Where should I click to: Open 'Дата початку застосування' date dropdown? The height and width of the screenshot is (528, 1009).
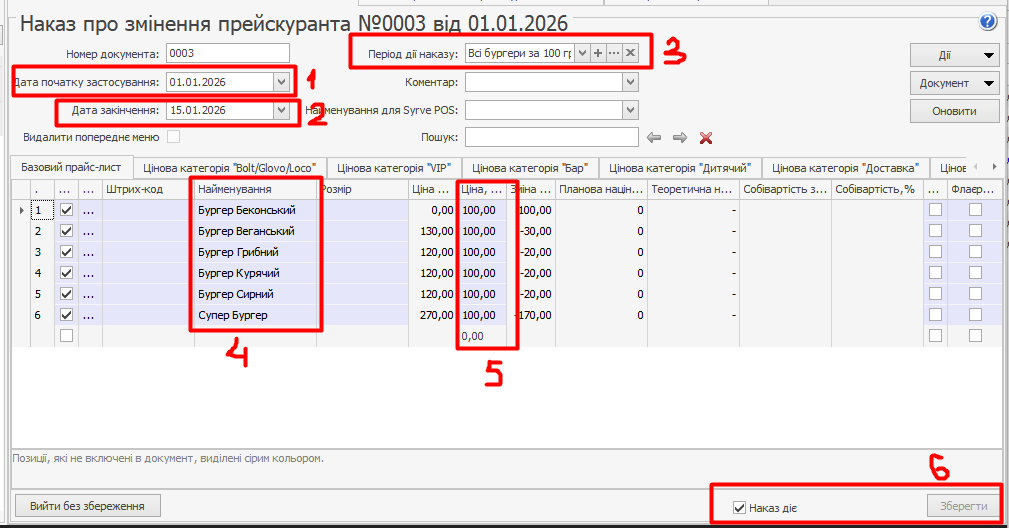tap(280, 82)
